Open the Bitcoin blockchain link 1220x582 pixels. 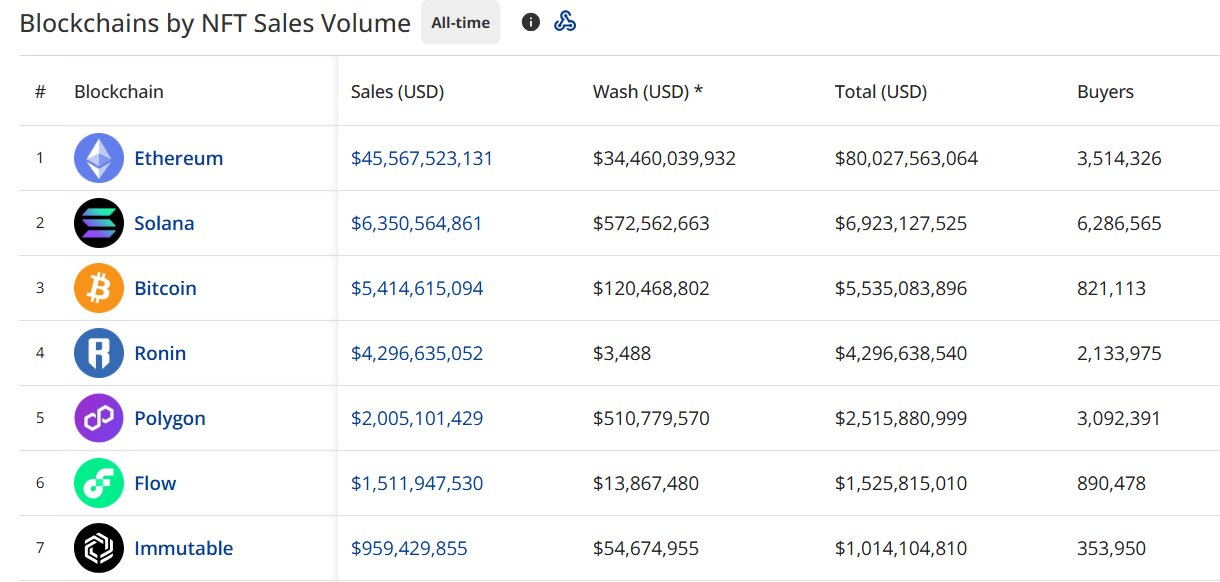click(165, 288)
